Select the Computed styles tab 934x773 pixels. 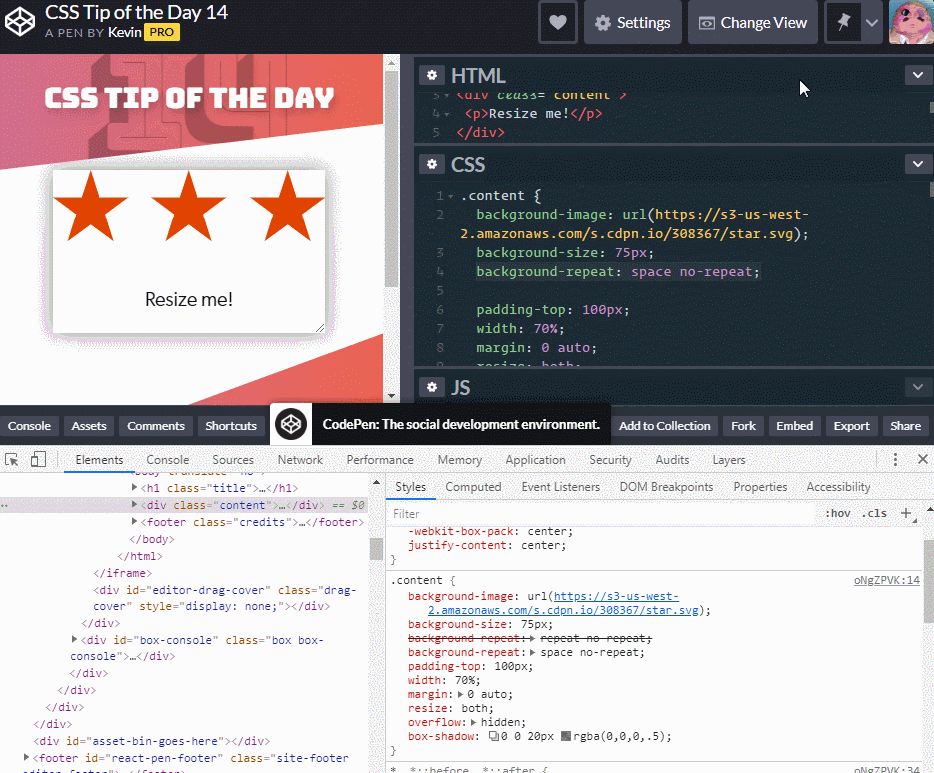coord(473,487)
